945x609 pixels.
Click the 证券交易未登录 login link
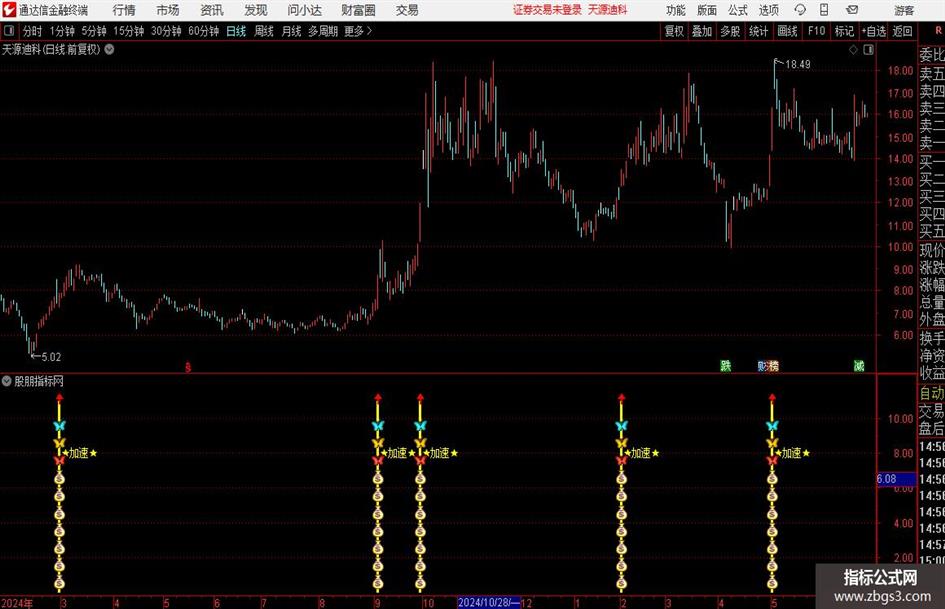[x=547, y=10]
